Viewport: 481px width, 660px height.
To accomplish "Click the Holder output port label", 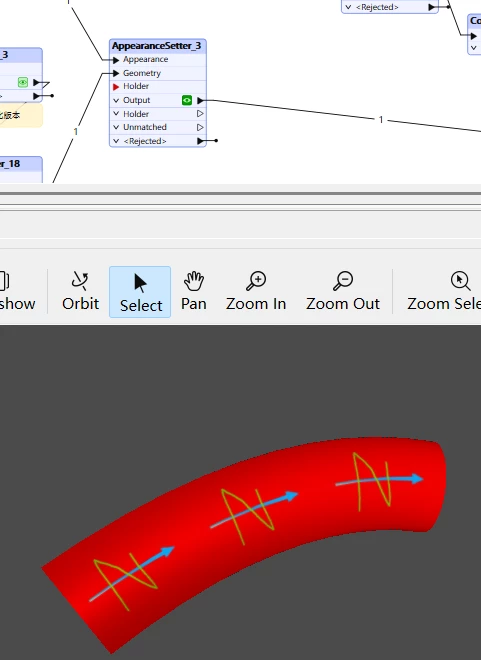I will [136, 114].
